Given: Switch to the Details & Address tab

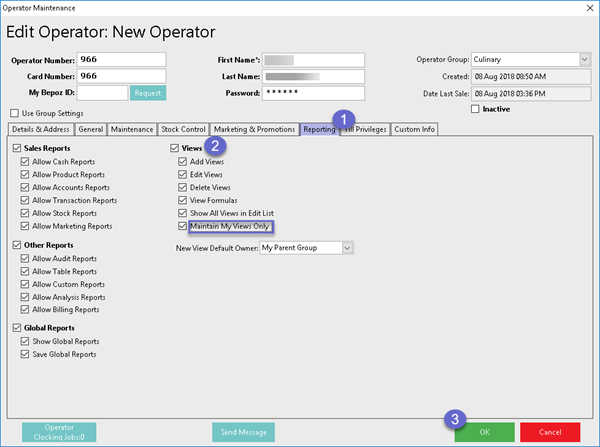Looking at the screenshot, I should pos(39,129).
